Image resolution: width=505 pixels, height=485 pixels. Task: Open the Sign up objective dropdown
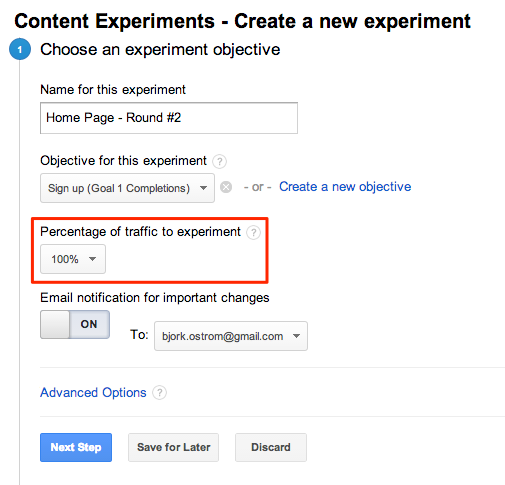click(127, 188)
